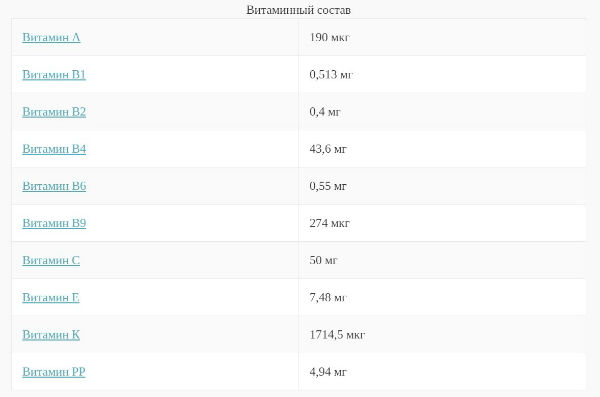The height and width of the screenshot is (397, 600).
Task: Follow the Витамин B4 link
Action: (54, 149)
